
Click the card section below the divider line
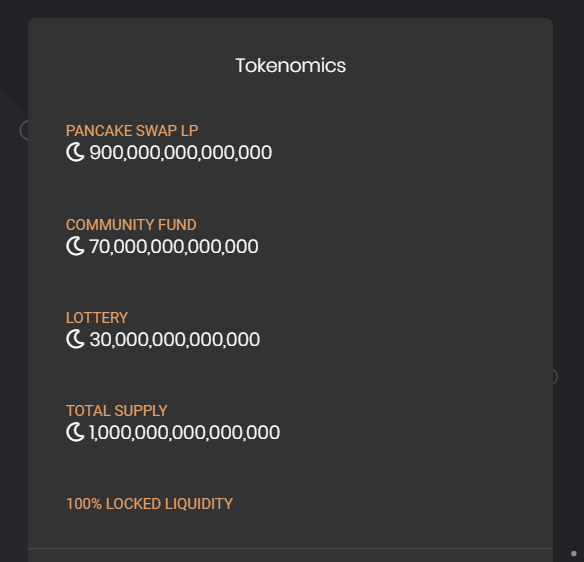pos(291,556)
